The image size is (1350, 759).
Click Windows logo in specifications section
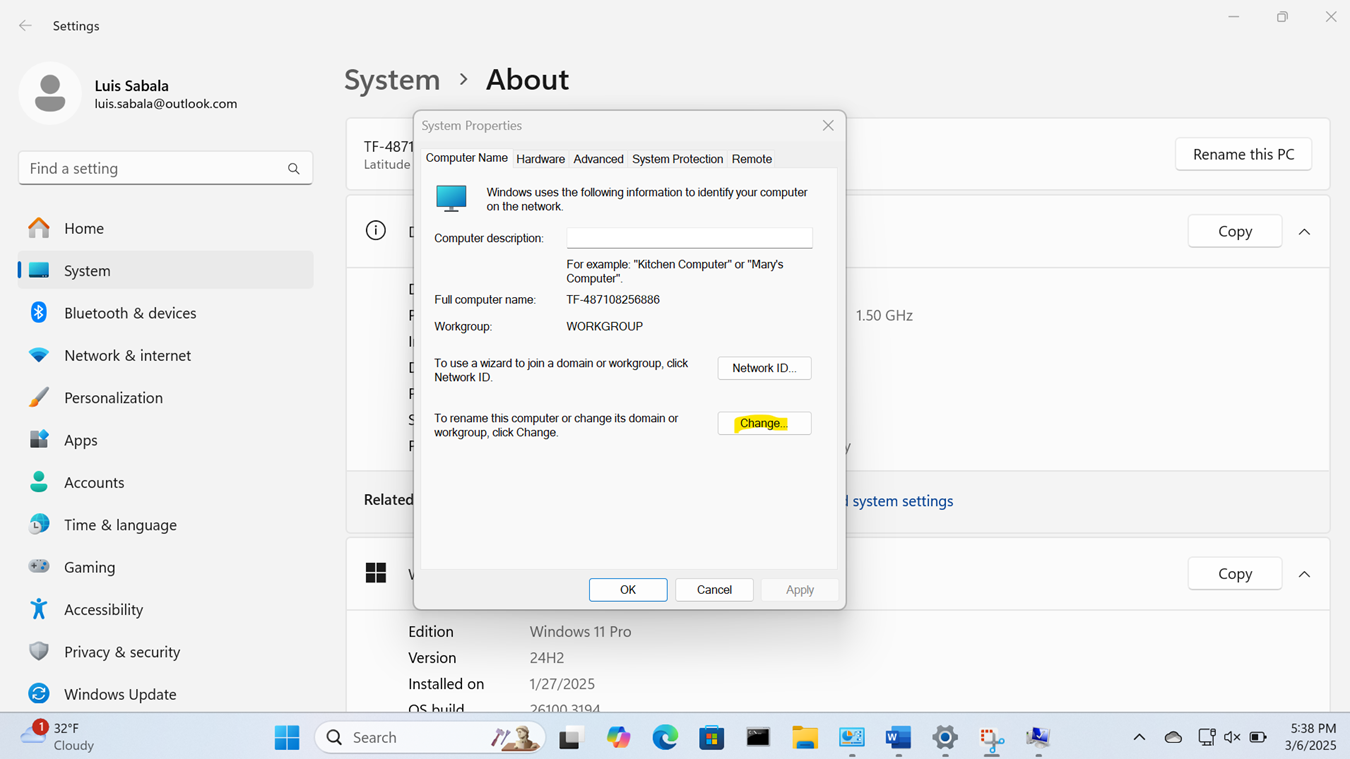click(376, 573)
